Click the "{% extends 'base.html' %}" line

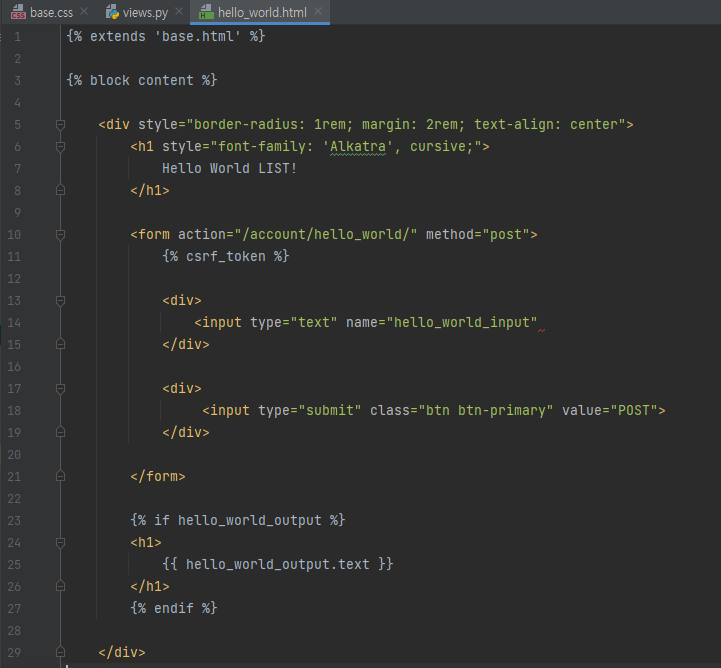pyautogui.click(x=166, y=36)
